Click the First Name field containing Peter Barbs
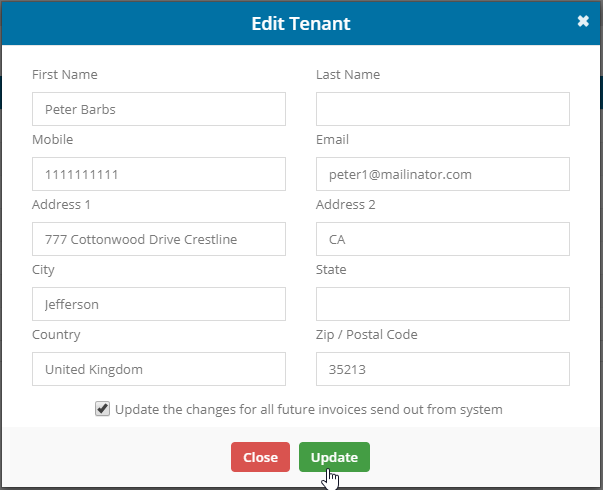 click(159, 109)
